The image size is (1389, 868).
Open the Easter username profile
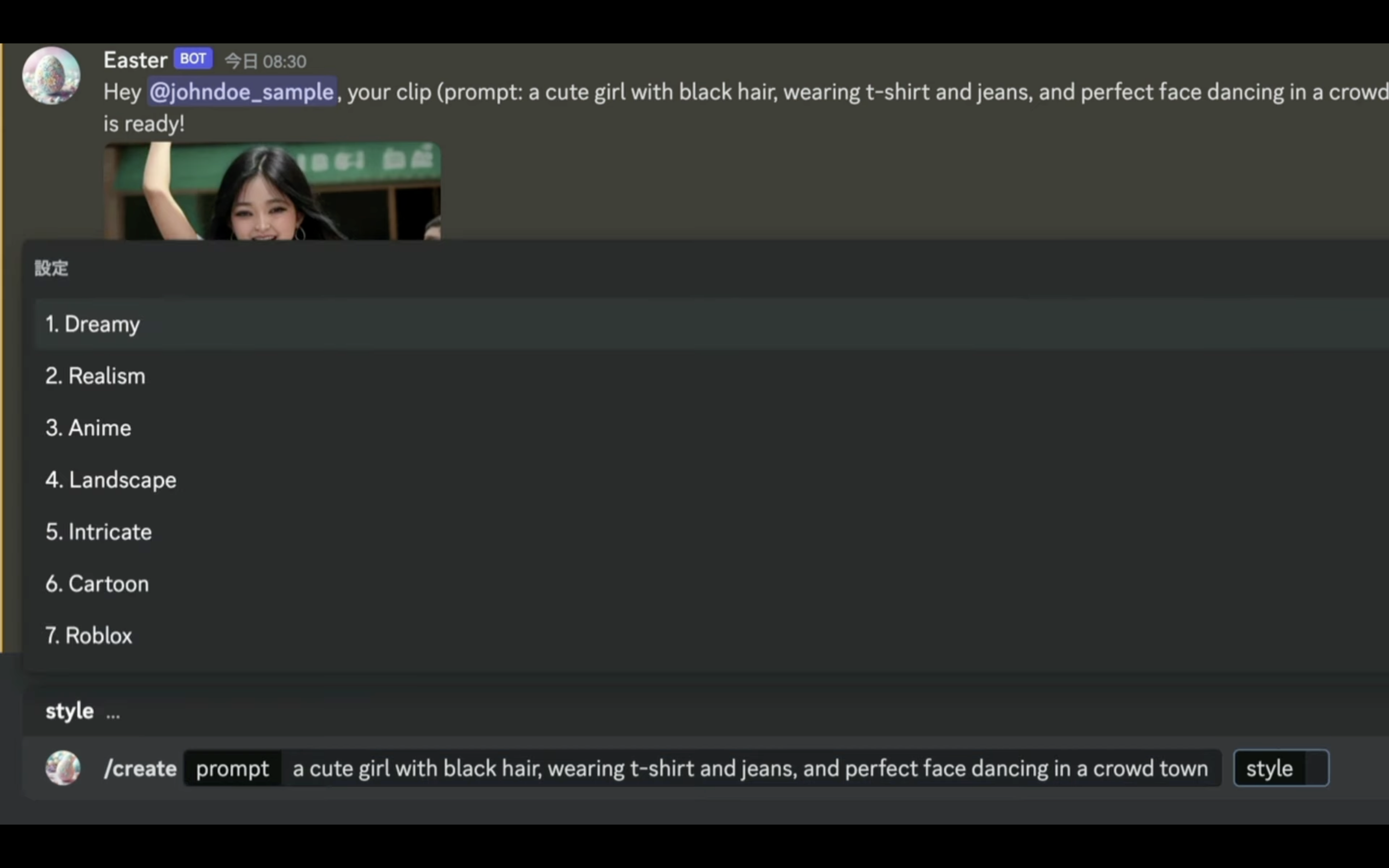(x=136, y=60)
